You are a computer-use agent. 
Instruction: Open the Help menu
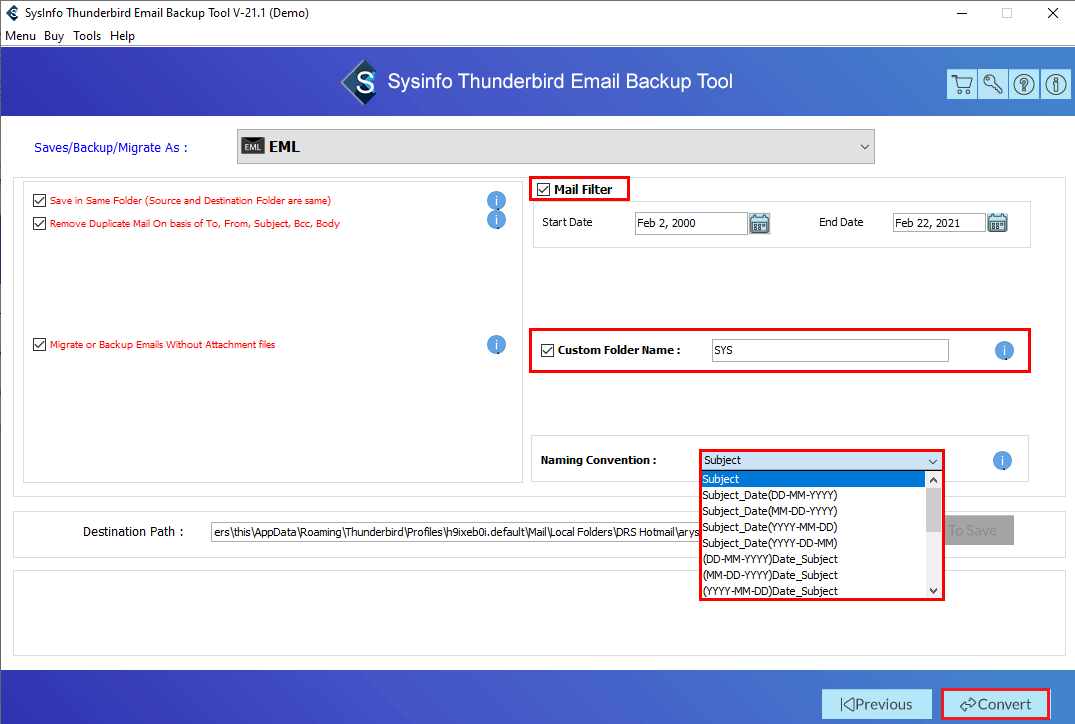pyautogui.click(x=123, y=36)
